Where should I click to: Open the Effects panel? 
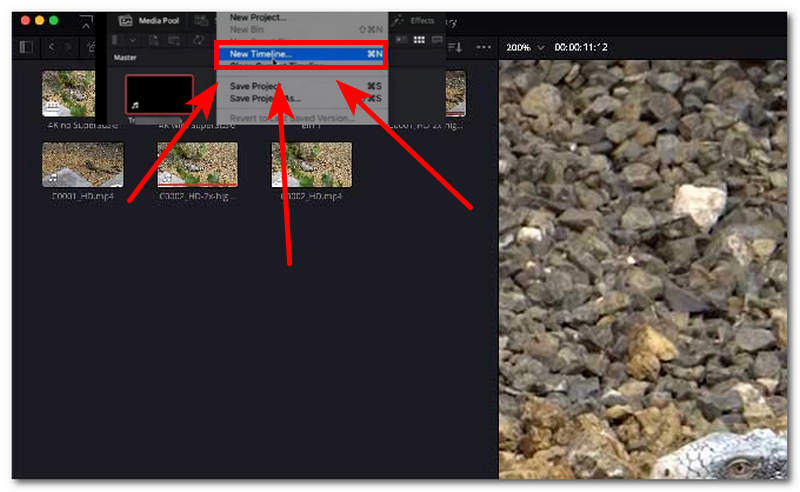[x=414, y=21]
